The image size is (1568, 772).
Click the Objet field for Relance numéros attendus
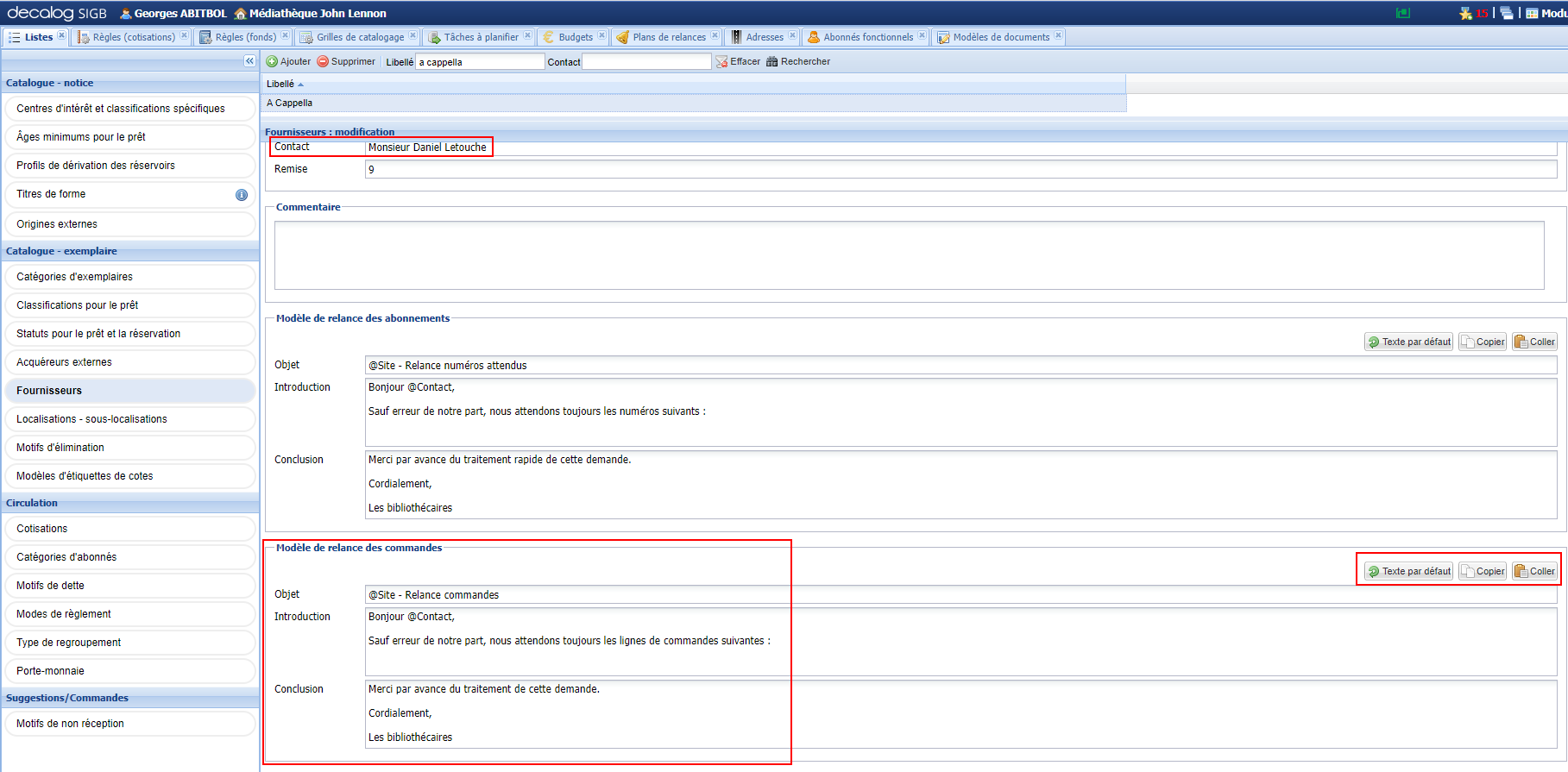[x=960, y=365]
